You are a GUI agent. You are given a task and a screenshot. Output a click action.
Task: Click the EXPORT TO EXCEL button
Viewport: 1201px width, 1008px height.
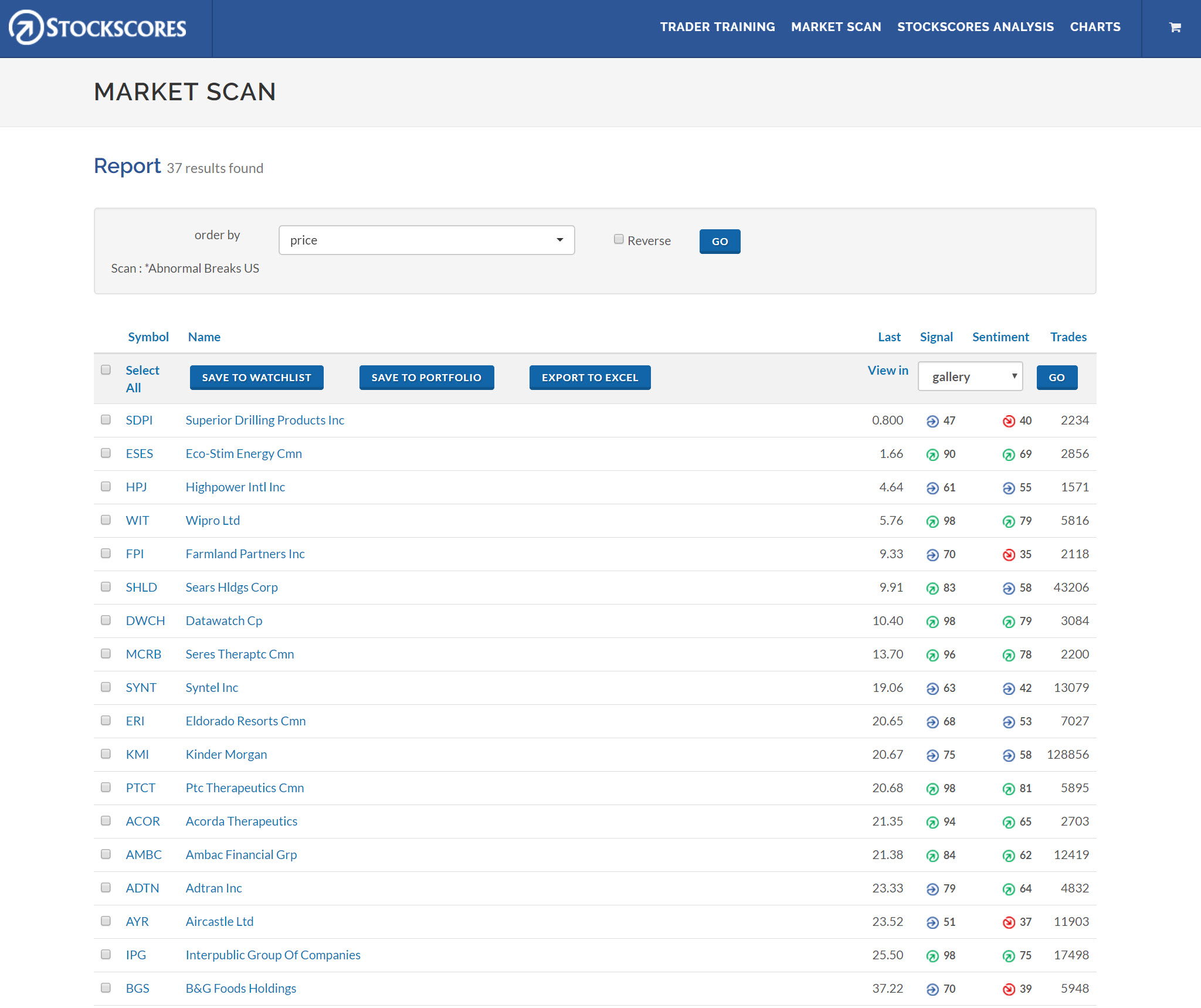coord(589,377)
